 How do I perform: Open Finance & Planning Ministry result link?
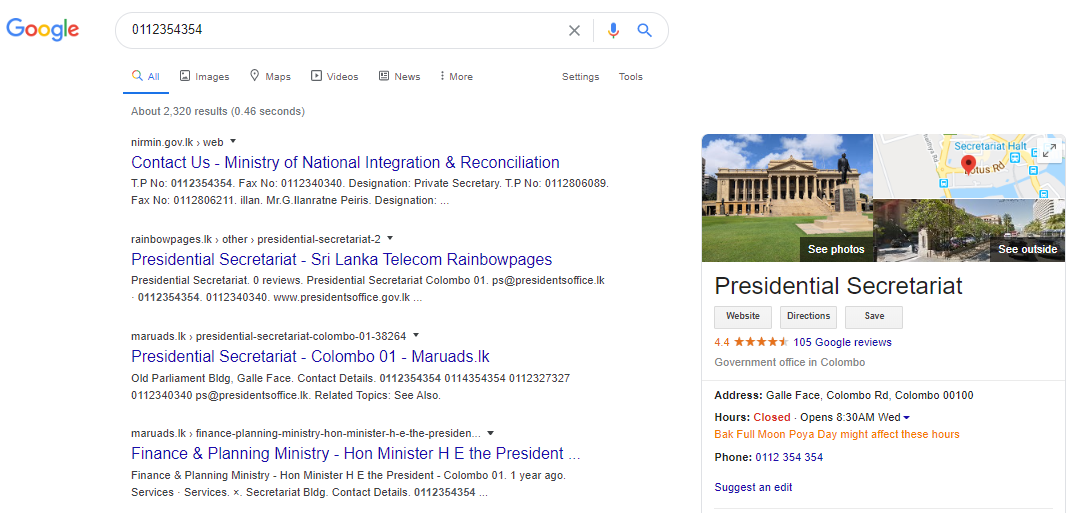pos(355,453)
